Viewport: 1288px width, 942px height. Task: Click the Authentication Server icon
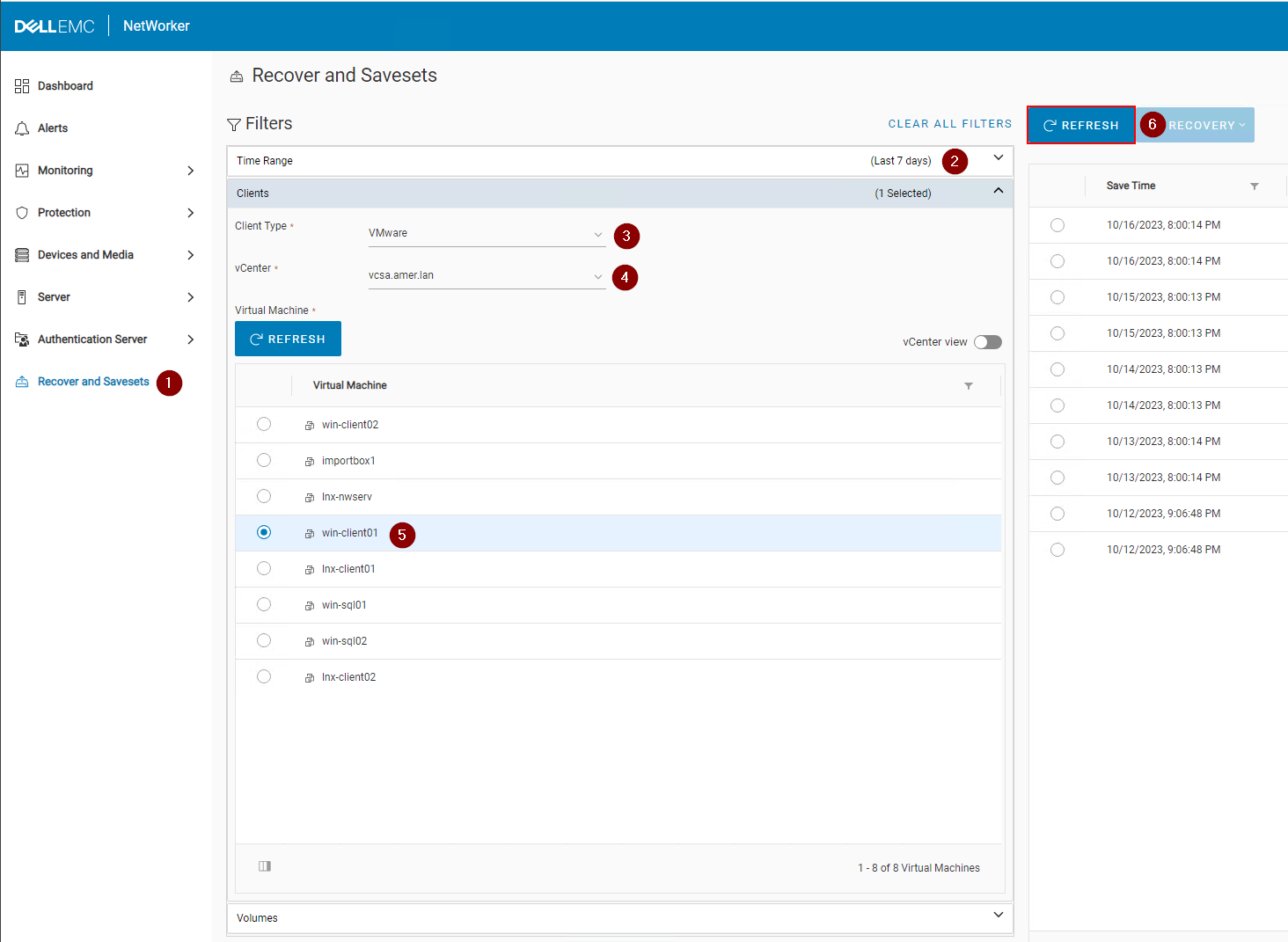pos(21,339)
